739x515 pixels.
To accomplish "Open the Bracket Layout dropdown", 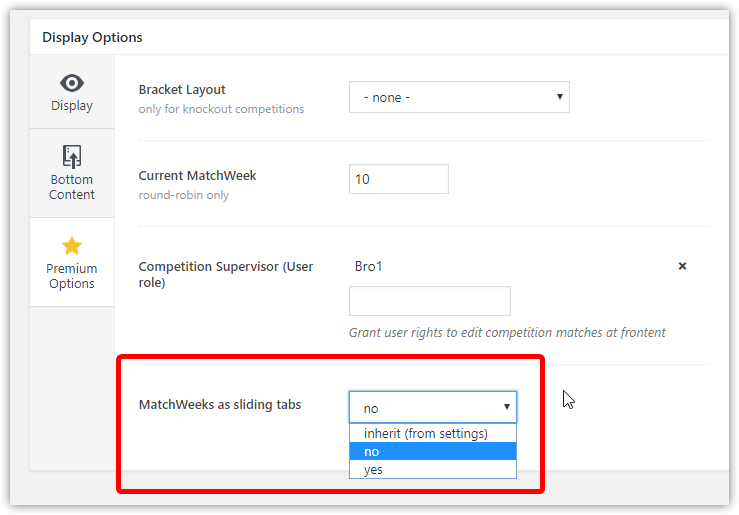I will pyautogui.click(x=459, y=97).
